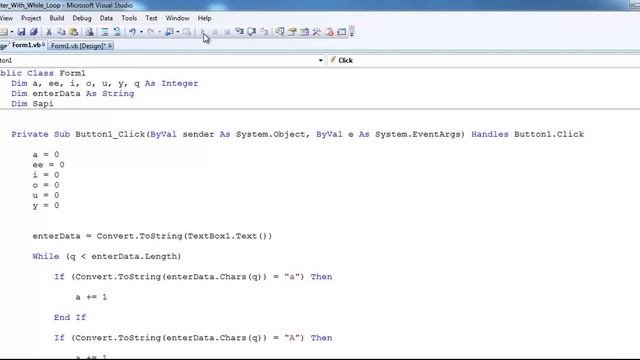640x360 pixels.
Task: Open the Properties Window icon
Action: click(x=292, y=32)
